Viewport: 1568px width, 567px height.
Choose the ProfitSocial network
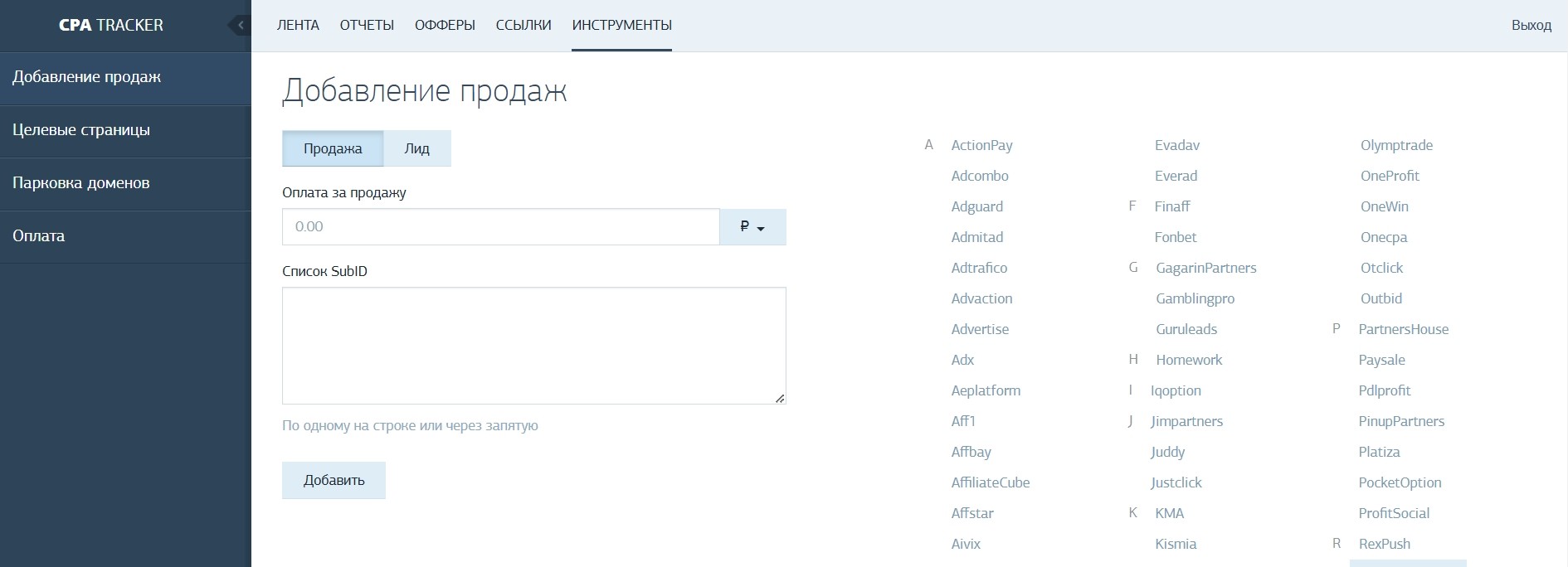pyautogui.click(x=1394, y=513)
